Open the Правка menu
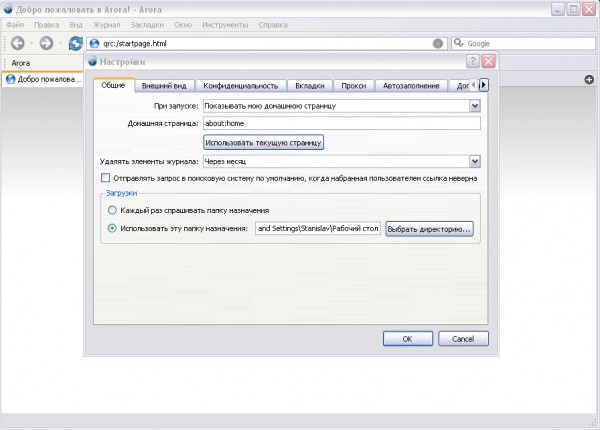 [x=47, y=25]
